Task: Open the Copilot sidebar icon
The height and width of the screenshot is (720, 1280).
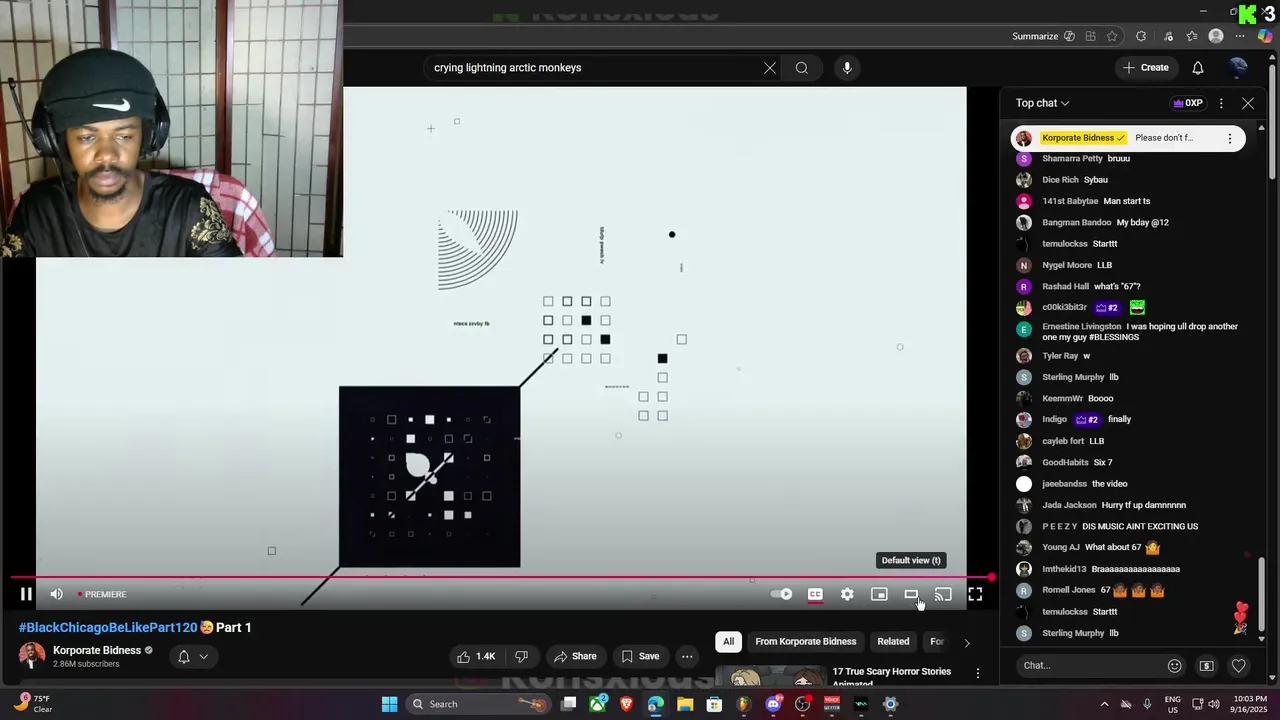Action: pyautogui.click(x=1265, y=36)
